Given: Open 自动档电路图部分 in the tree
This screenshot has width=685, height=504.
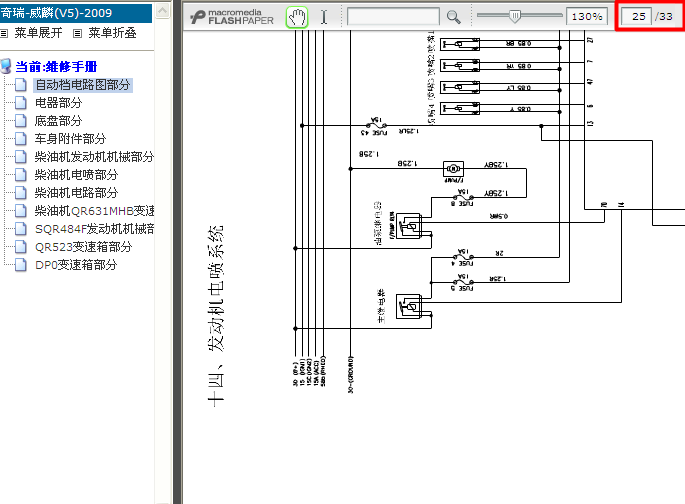Looking at the screenshot, I should tap(83, 85).
